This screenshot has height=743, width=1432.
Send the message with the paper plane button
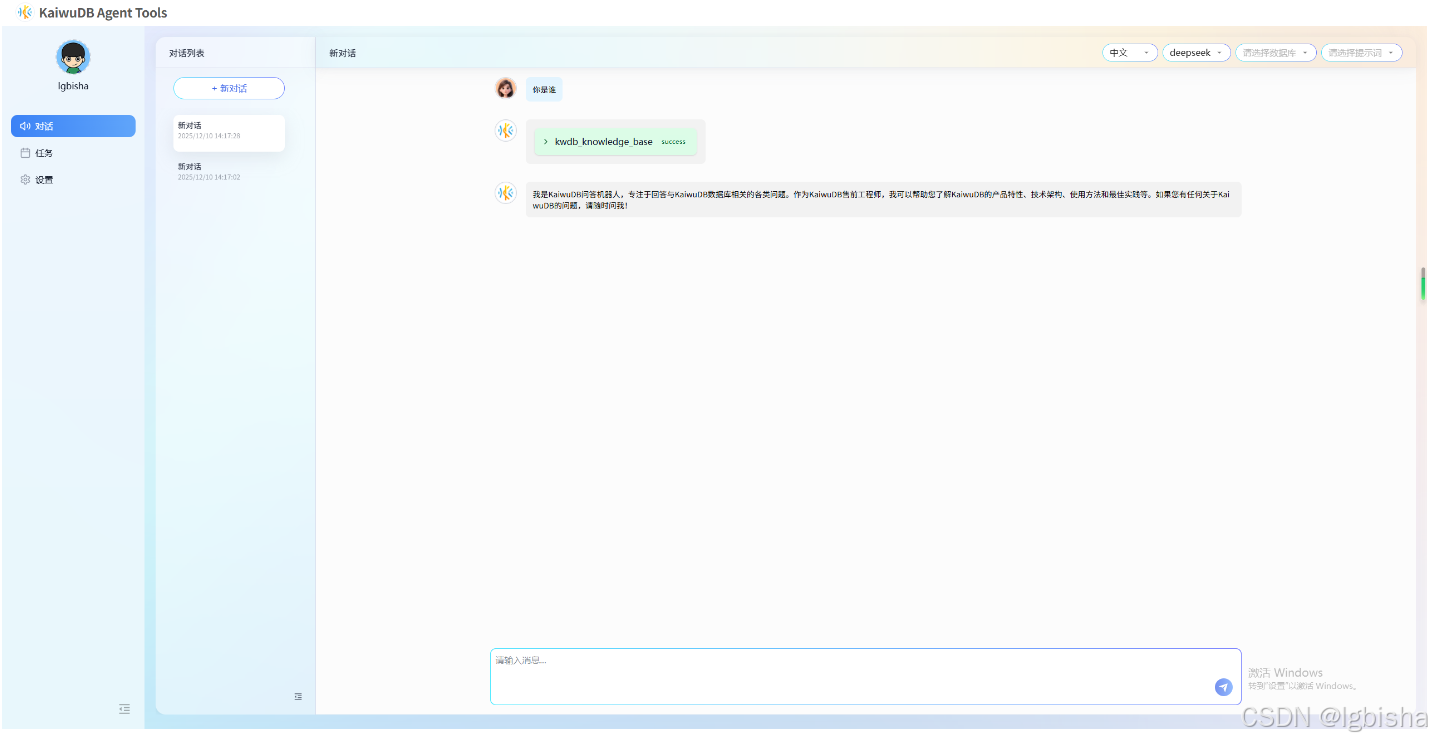click(x=1223, y=687)
